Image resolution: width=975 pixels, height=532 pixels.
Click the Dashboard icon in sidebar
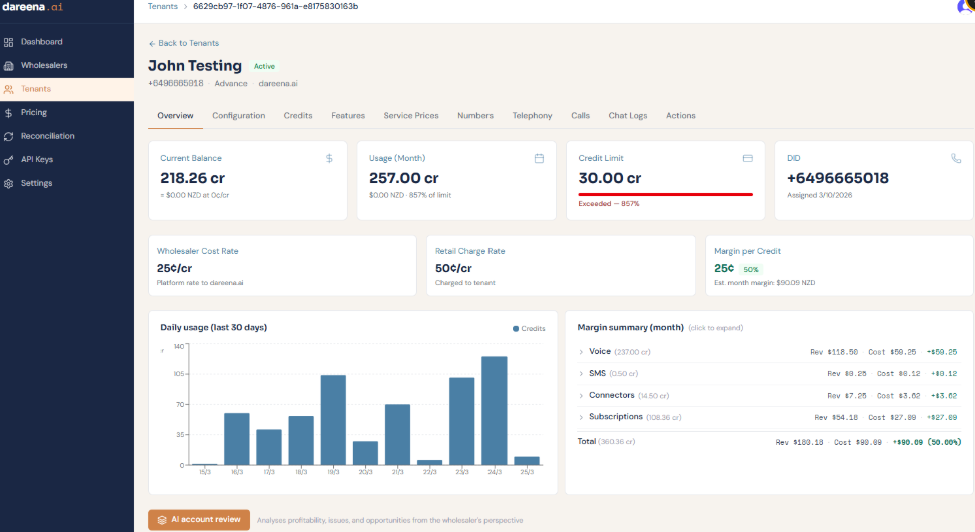tap(9, 42)
